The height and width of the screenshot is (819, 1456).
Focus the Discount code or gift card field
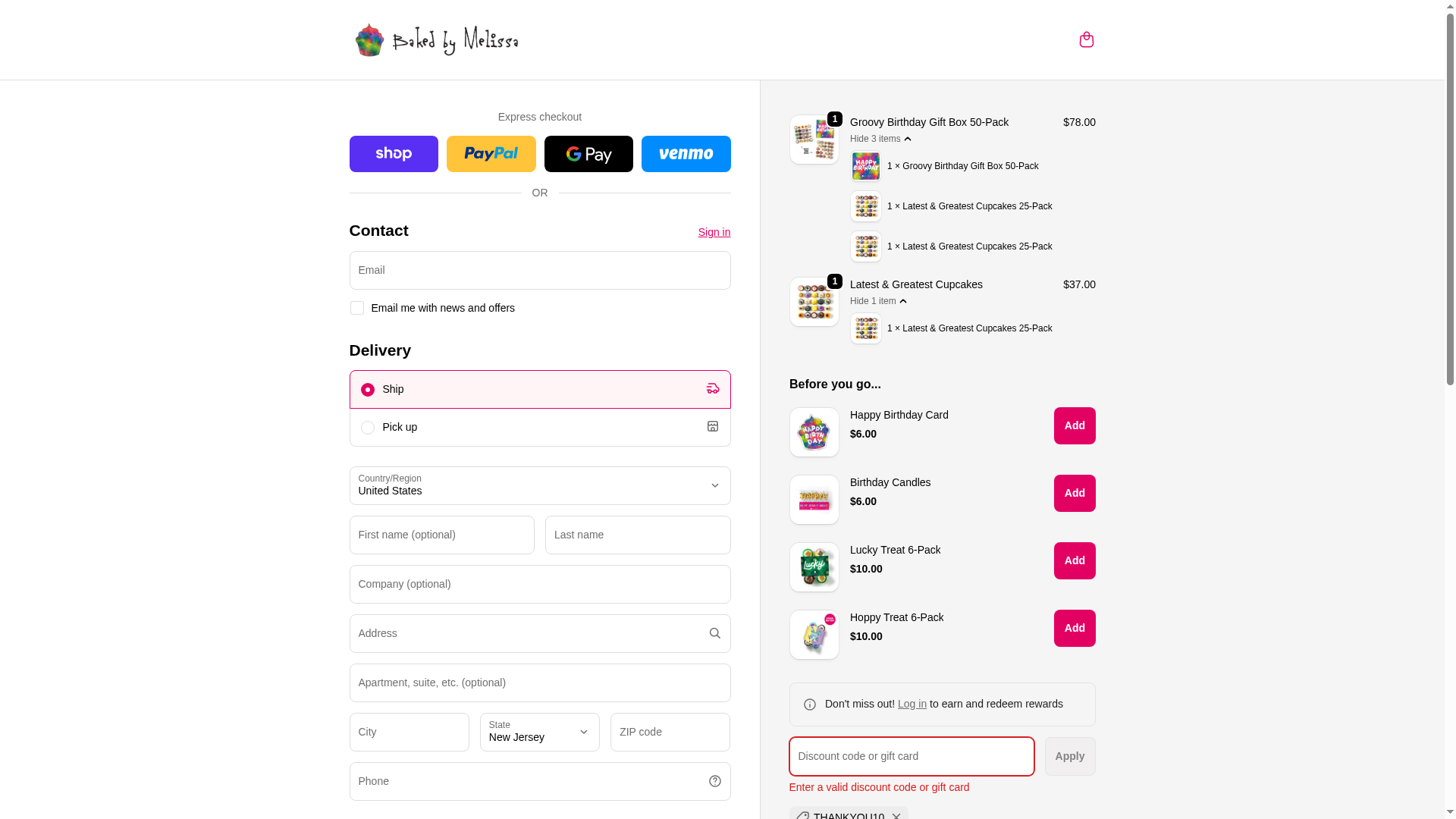(912, 756)
